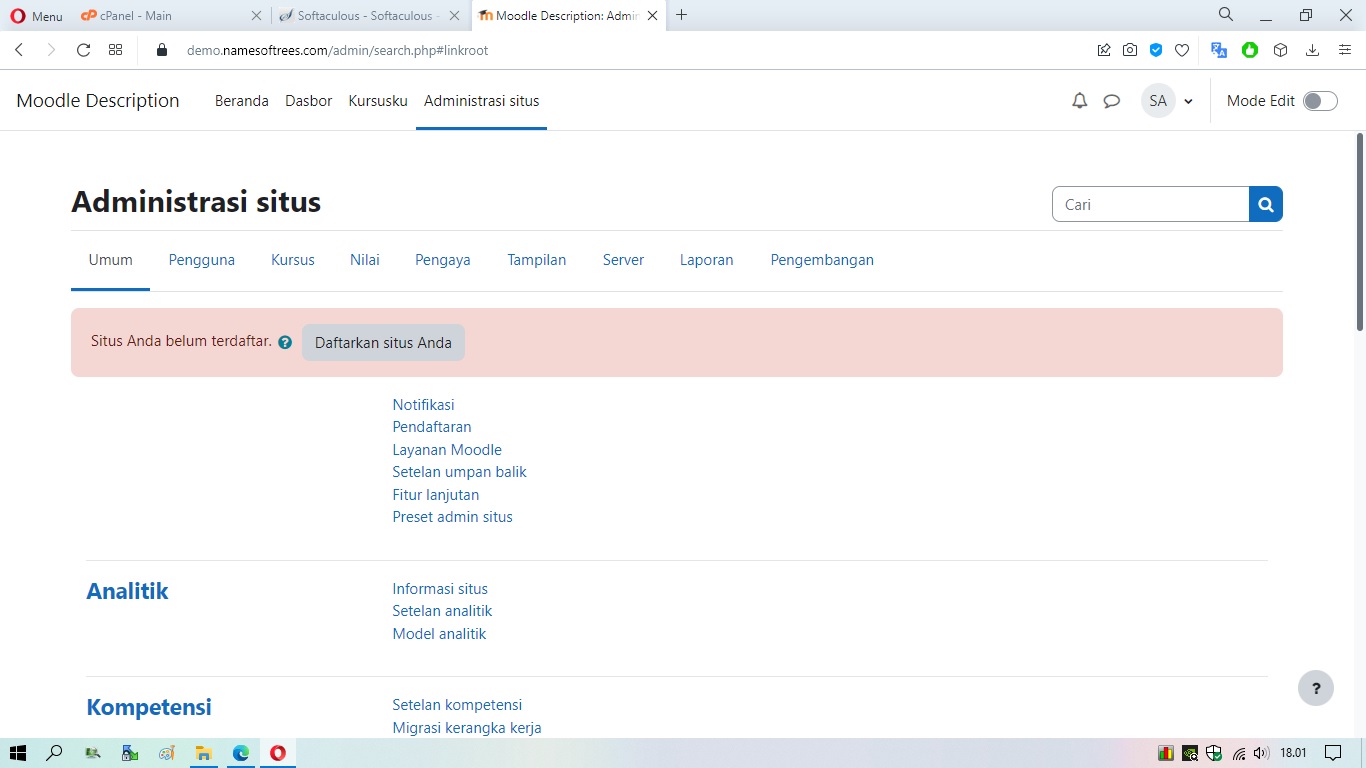Go back with the browser back arrow
The height and width of the screenshot is (768, 1366).
tap(19, 50)
